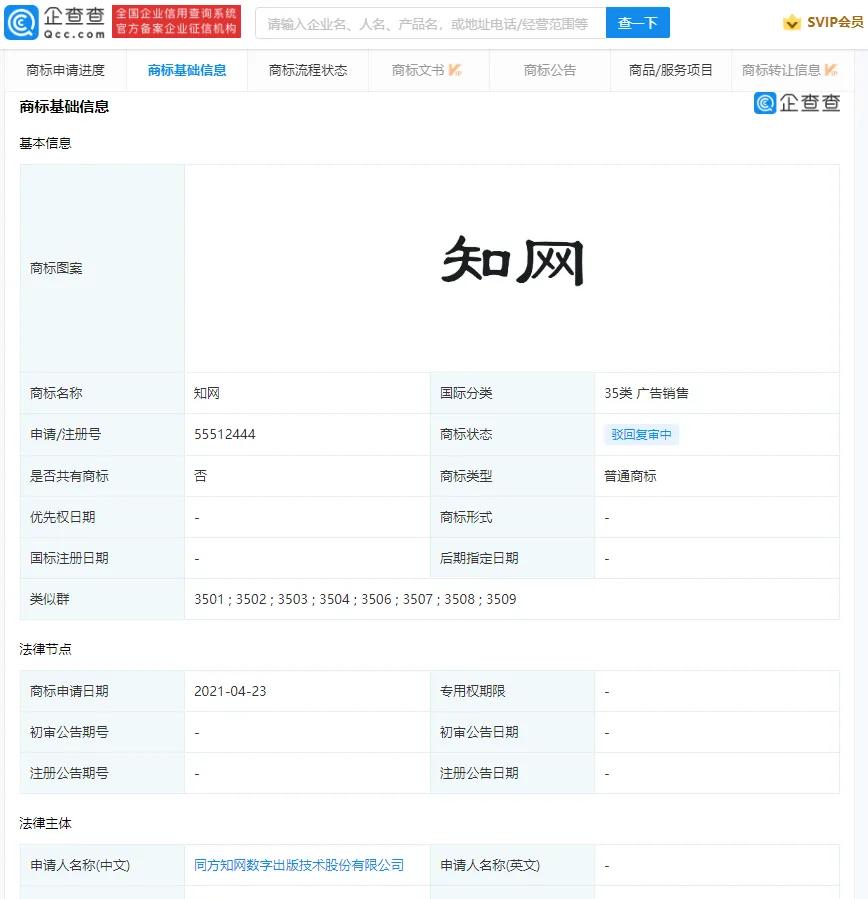The width and height of the screenshot is (868, 899).
Task: Click the 申请/注册号 label
Action: tap(65, 435)
